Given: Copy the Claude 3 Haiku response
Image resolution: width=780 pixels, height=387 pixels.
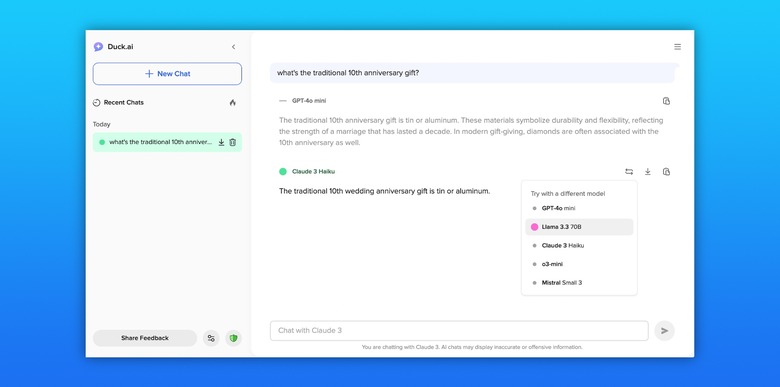Looking at the screenshot, I should click(x=667, y=172).
